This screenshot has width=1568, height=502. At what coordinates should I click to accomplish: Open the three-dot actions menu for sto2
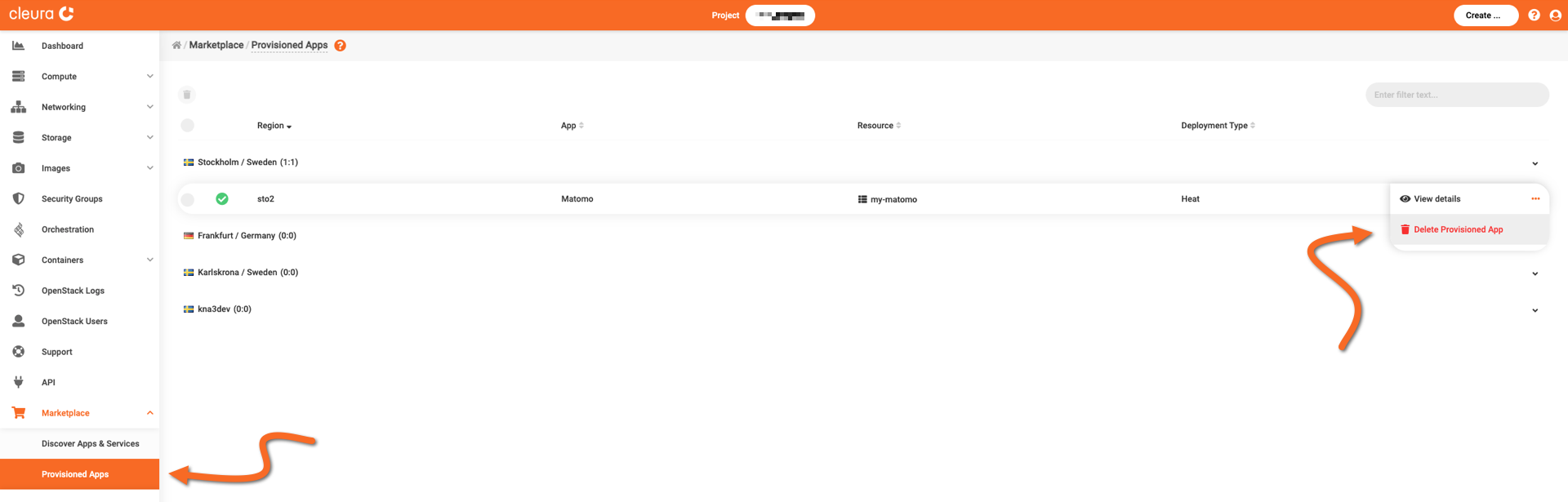click(1535, 199)
